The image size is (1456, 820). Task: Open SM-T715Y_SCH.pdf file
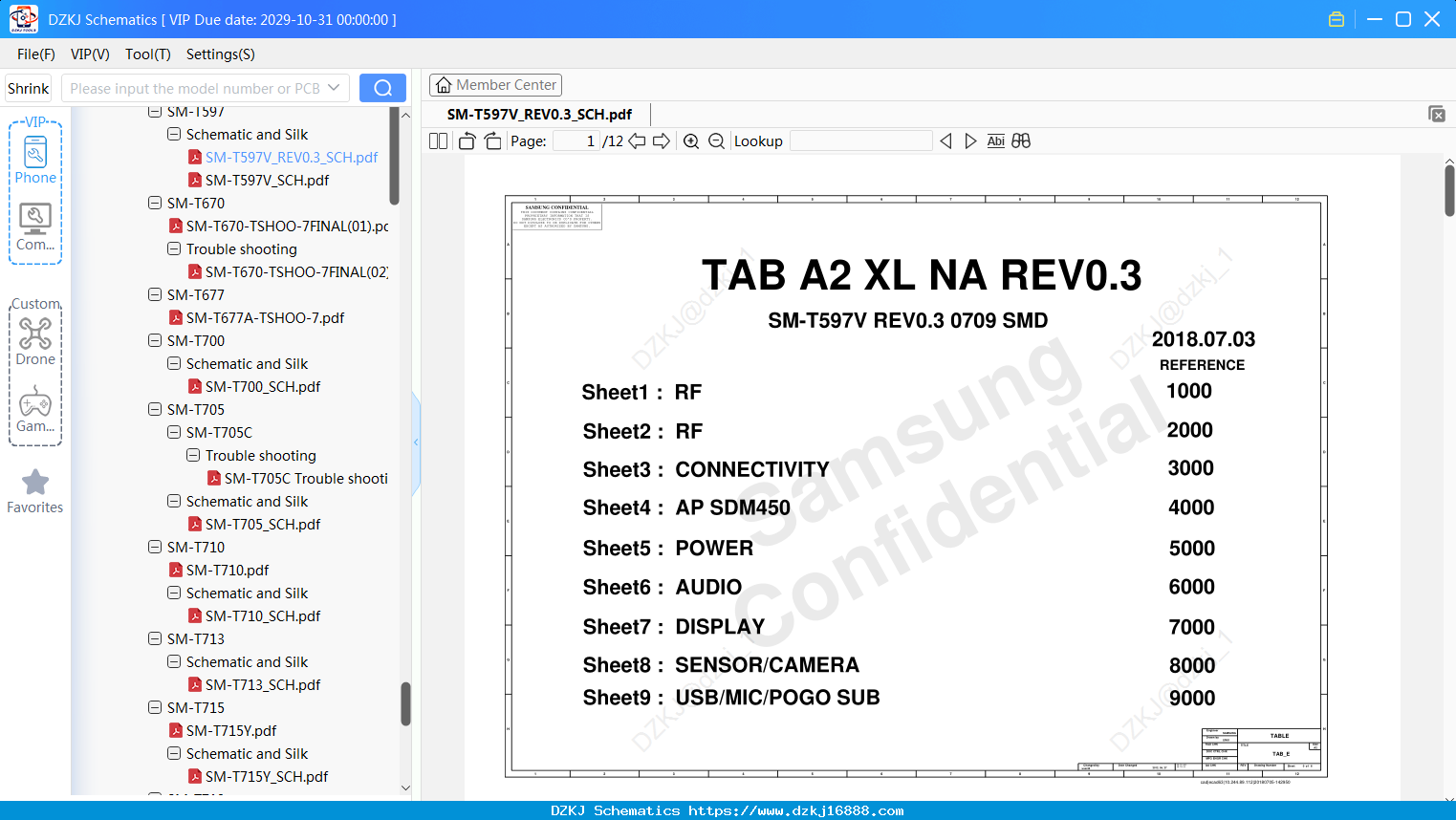coord(257,776)
